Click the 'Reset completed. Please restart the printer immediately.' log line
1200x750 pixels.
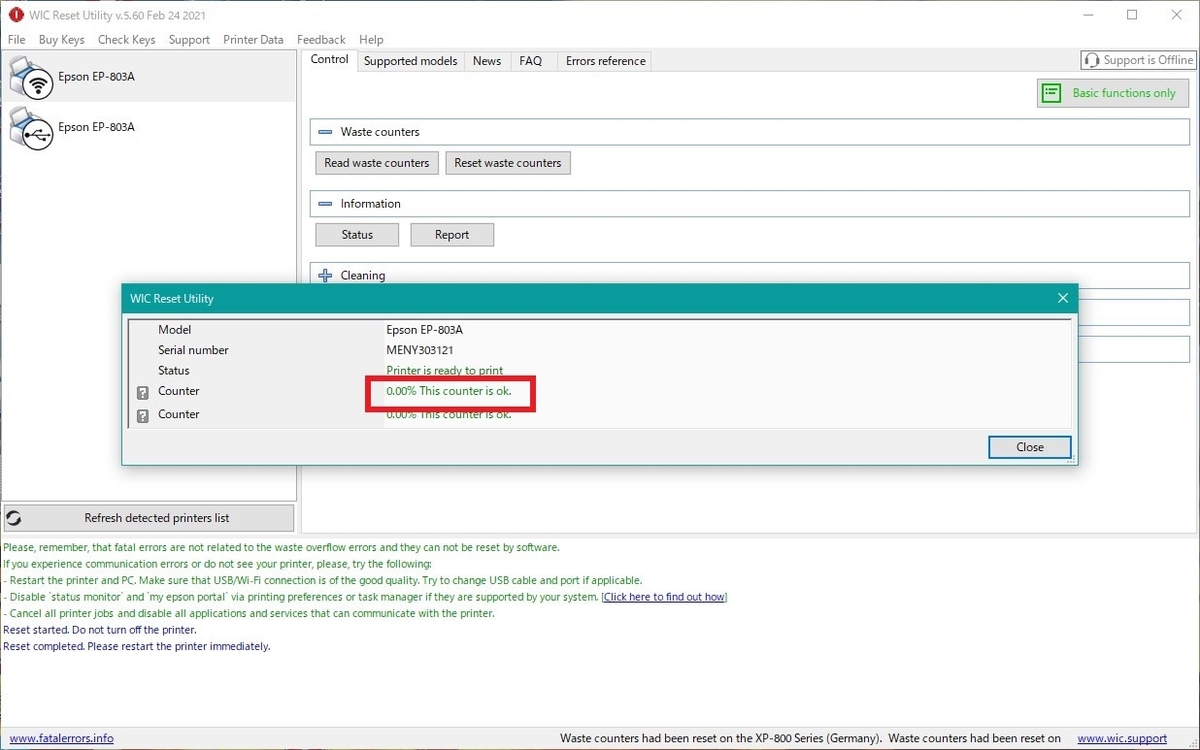coord(137,646)
